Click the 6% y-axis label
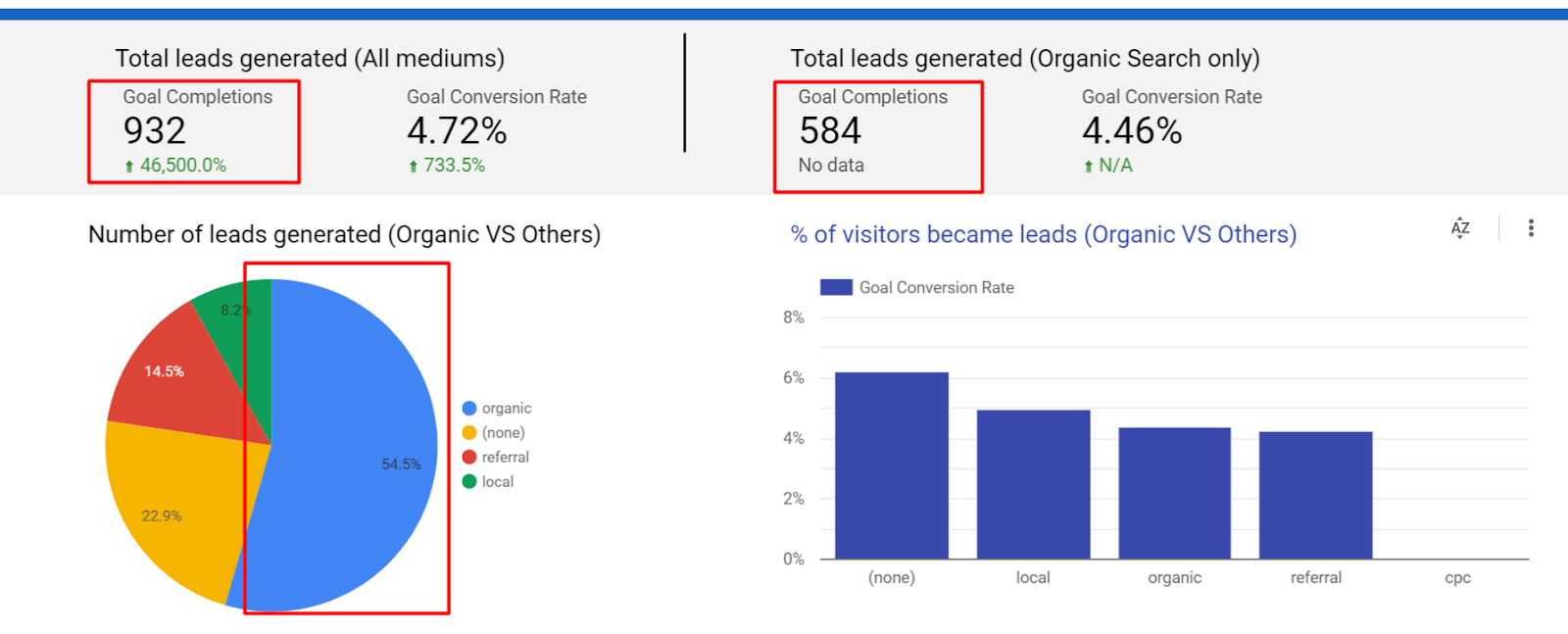The width and height of the screenshot is (1568, 634). (794, 378)
